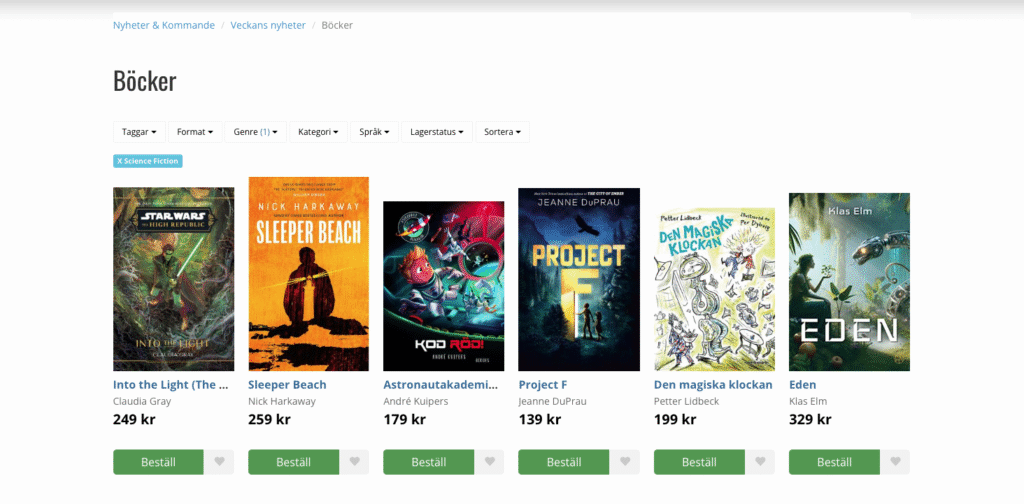The image size is (1024, 504).
Task: Open the Taggar dropdown filter
Action: pos(139,132)
